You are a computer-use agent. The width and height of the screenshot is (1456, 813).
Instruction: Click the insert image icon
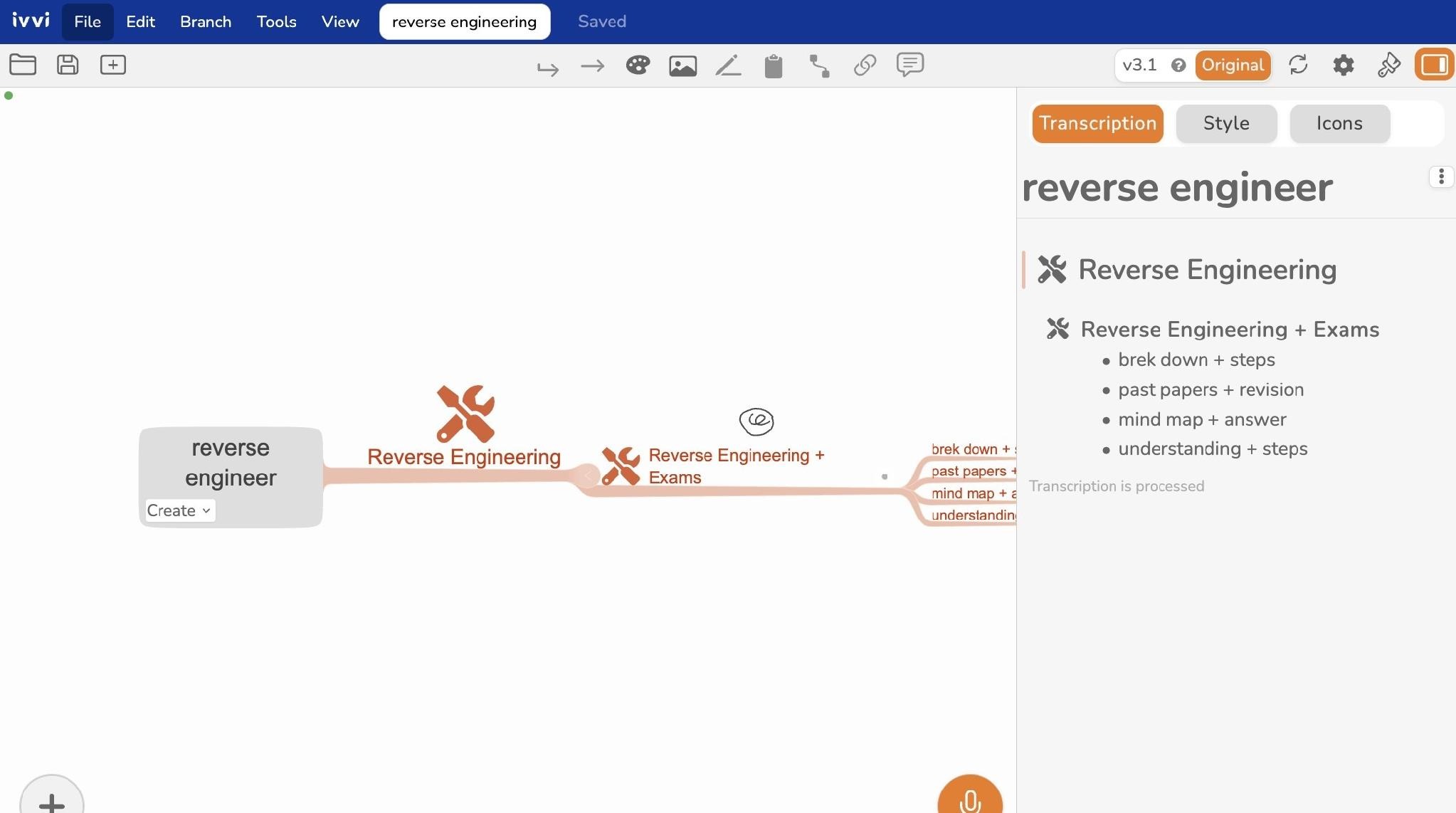coord(682,66)
